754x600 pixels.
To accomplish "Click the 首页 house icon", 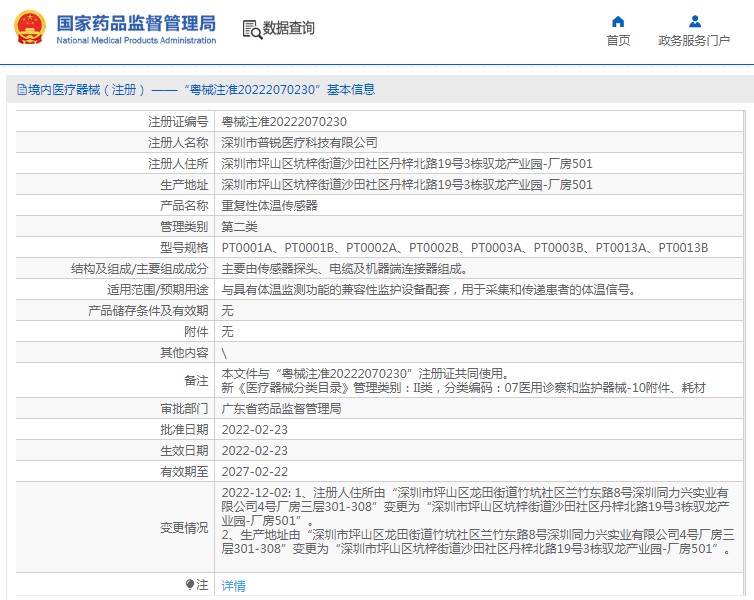I will point(618,21).
